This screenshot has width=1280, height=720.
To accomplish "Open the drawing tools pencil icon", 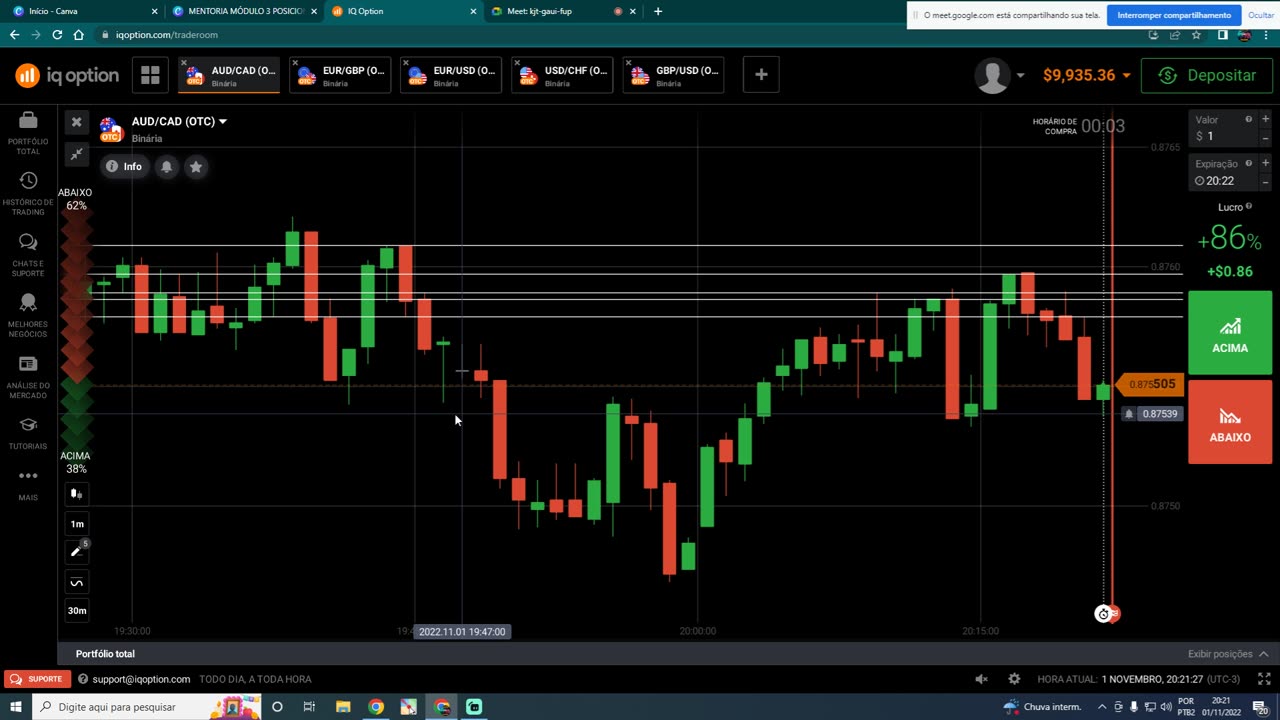I will 77,551.
